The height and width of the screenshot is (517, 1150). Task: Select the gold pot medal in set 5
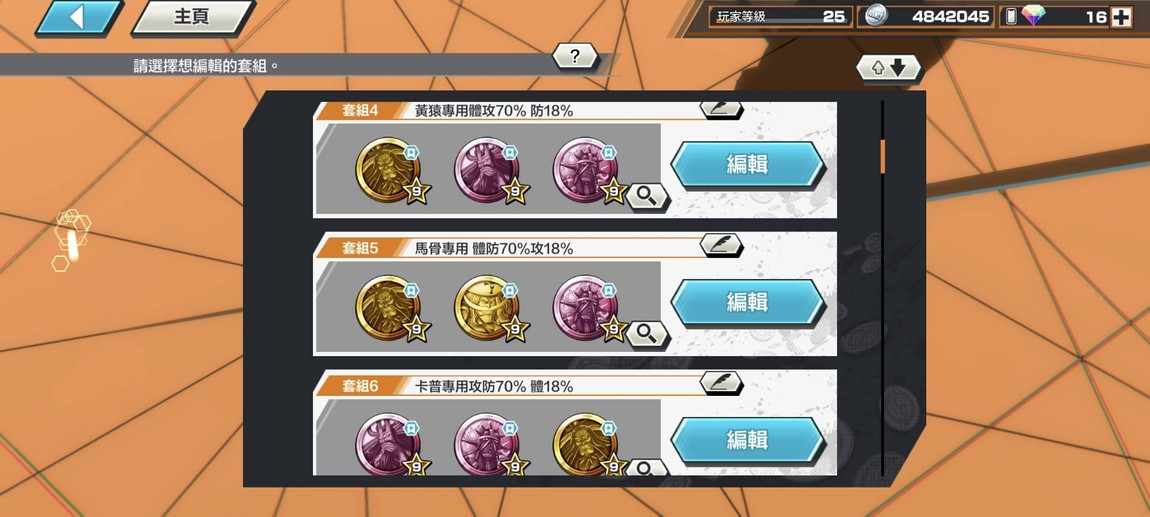pyautogui.click(x=486, y=307)
